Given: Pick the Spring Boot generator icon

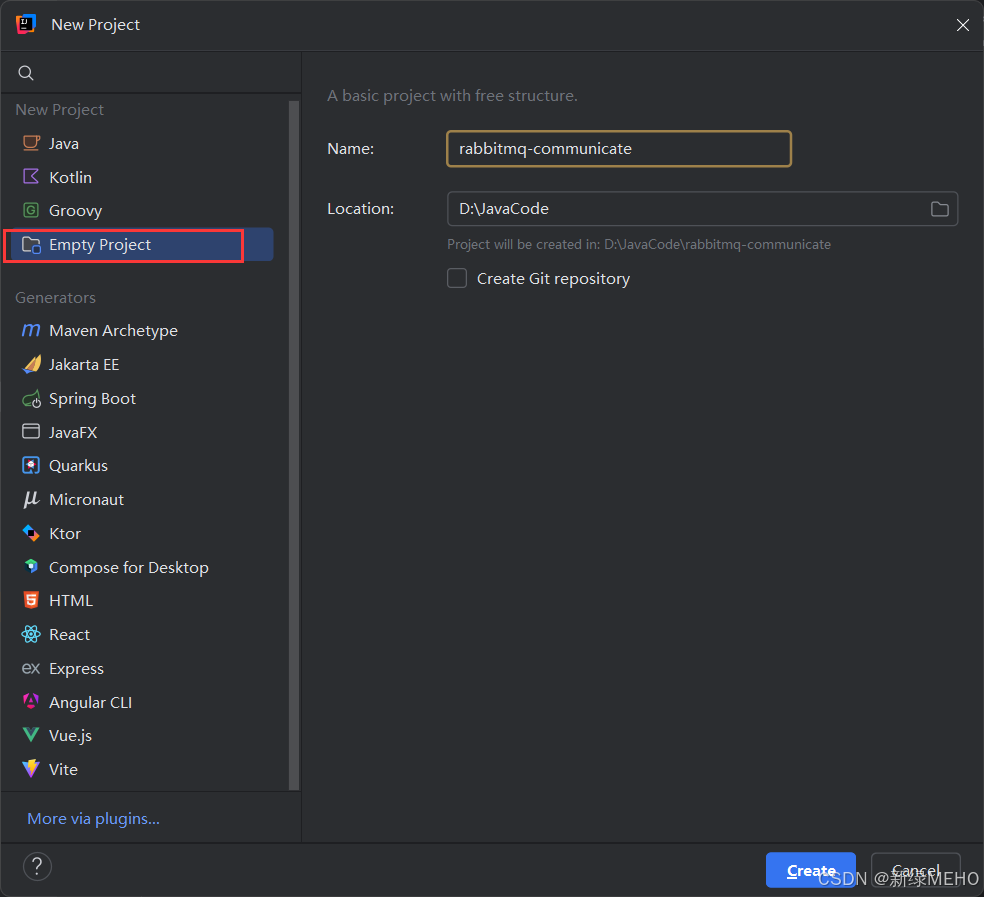Looking at the screenshot, I should pos(31,399).
